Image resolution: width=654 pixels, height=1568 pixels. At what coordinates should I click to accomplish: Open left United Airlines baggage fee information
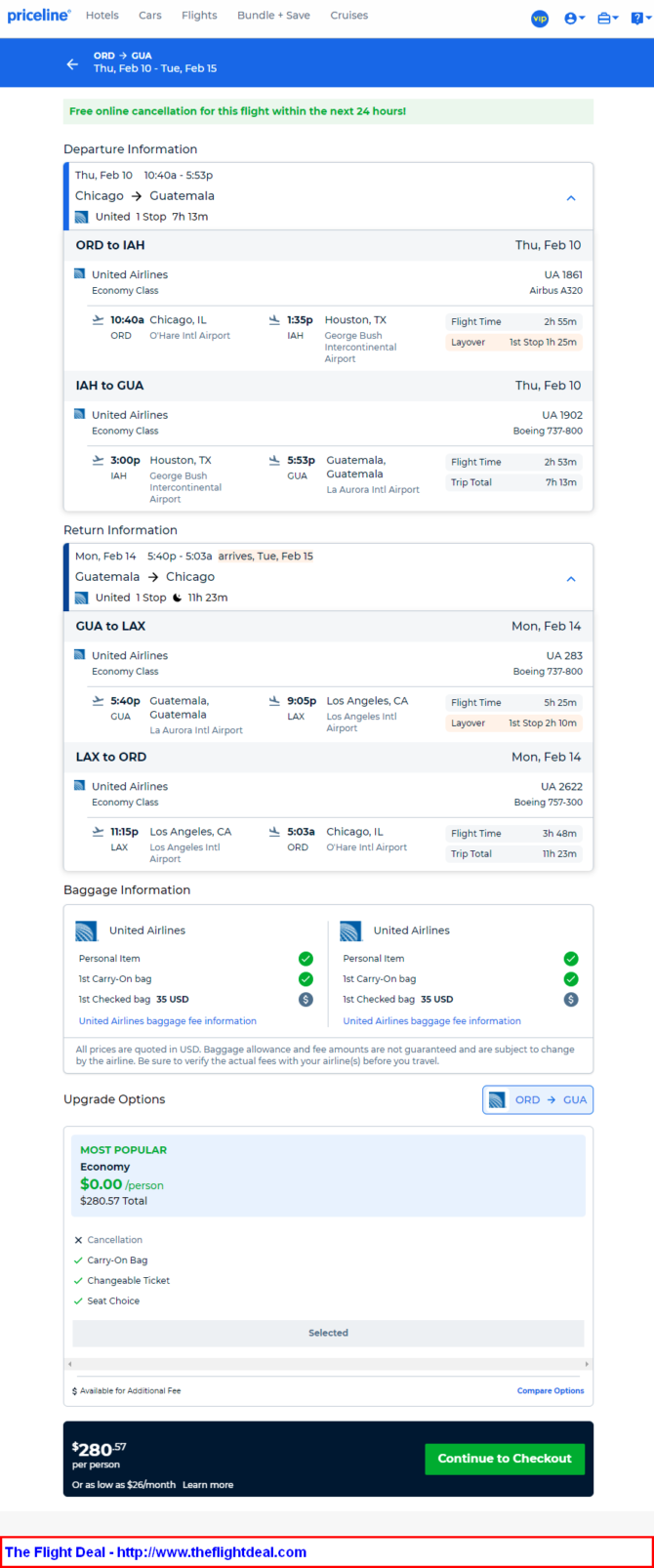coord(168,1021)
